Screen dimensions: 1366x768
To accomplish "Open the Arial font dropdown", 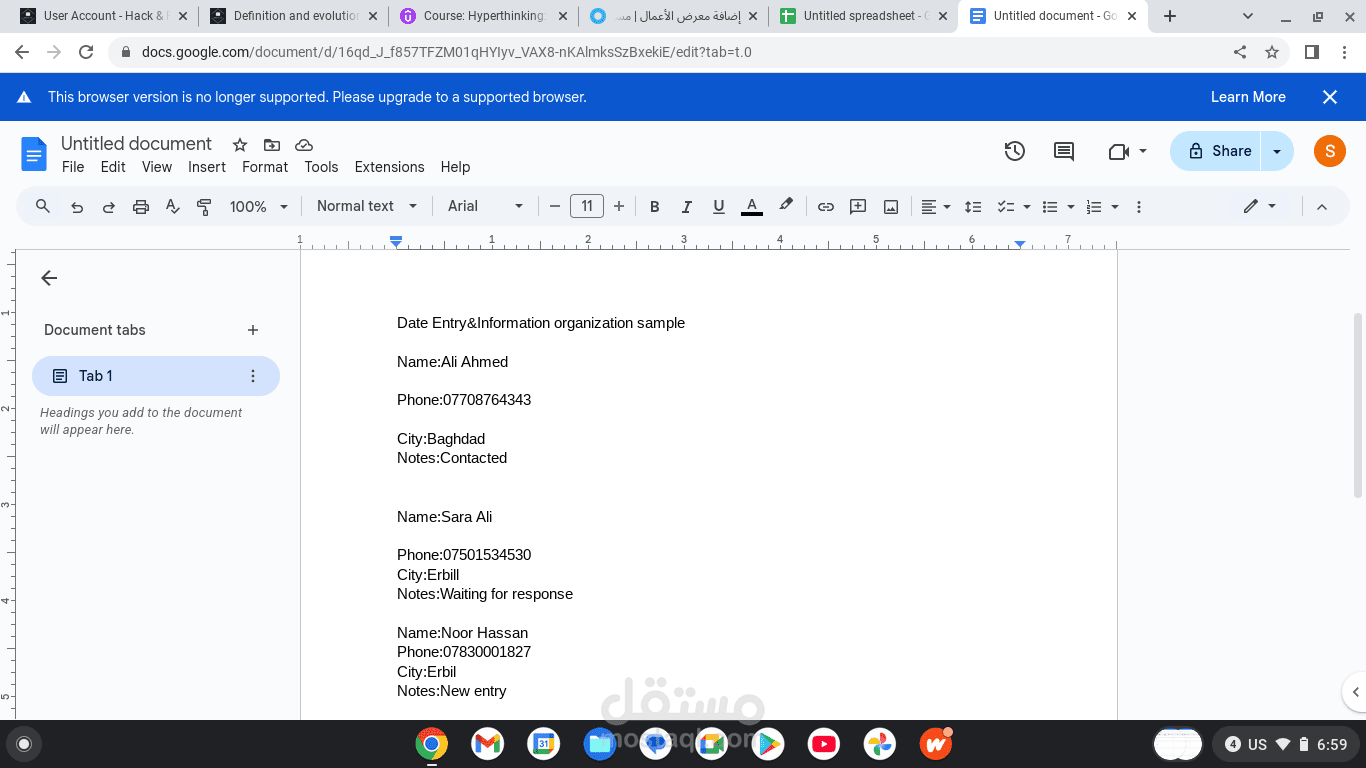I will 486,206.
